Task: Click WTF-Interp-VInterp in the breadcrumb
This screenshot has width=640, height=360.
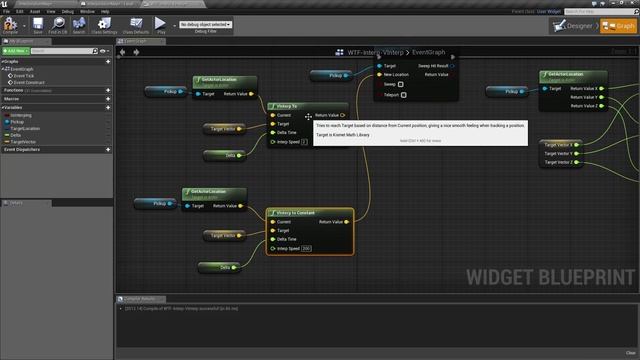Action: click(x=375, y=52)
